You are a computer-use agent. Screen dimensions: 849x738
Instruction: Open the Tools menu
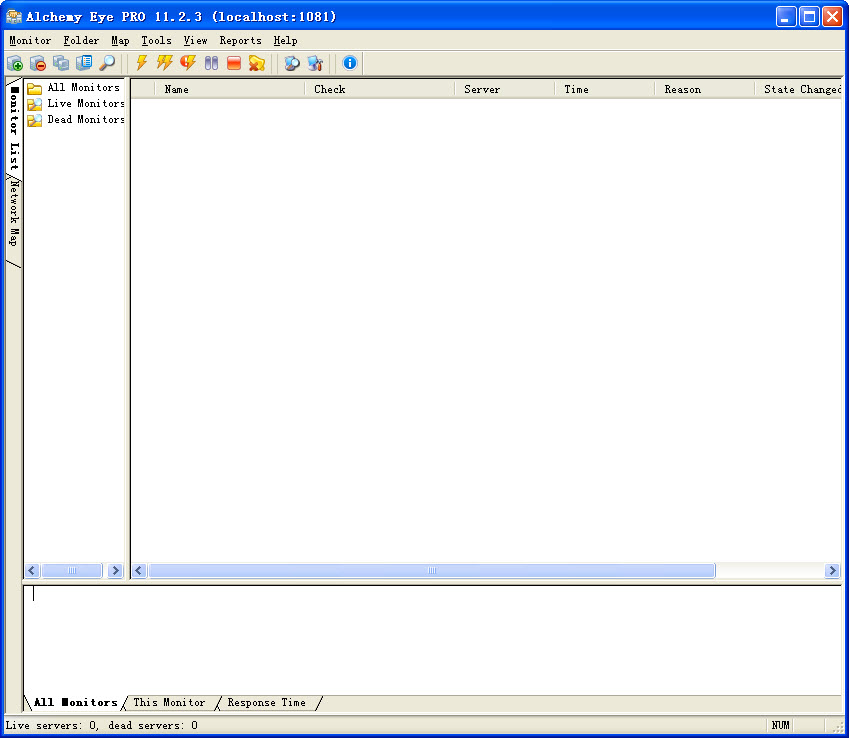[x=156, y=41]
